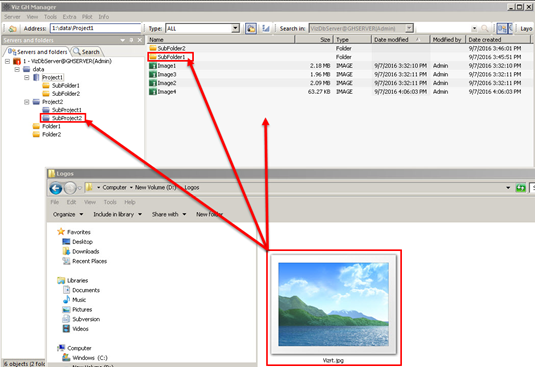The height and width of the screenshot is (367, 535).
Task: Toggle the details view icon left of Layo
Action: [501, 29]
